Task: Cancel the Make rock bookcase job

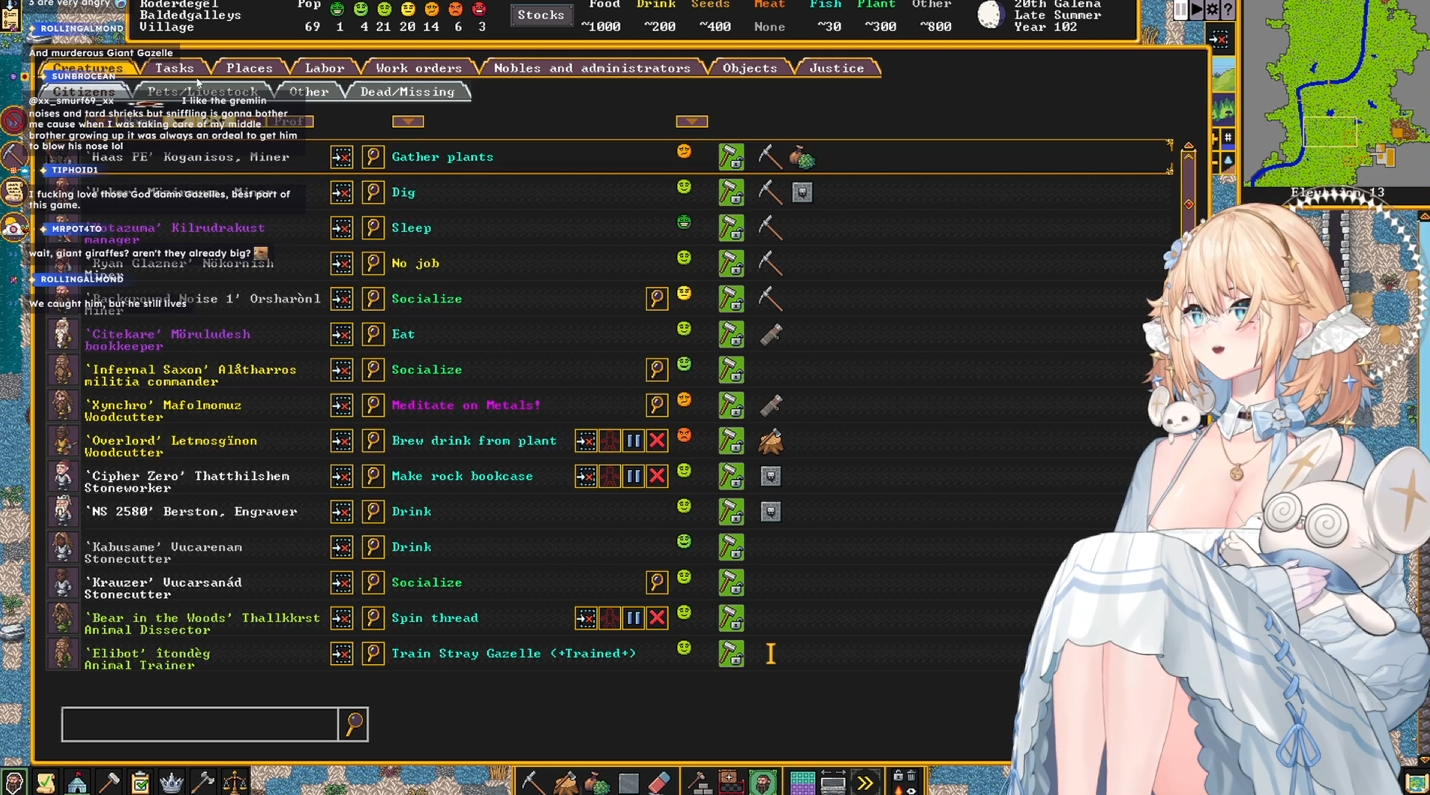Action: 657,476
